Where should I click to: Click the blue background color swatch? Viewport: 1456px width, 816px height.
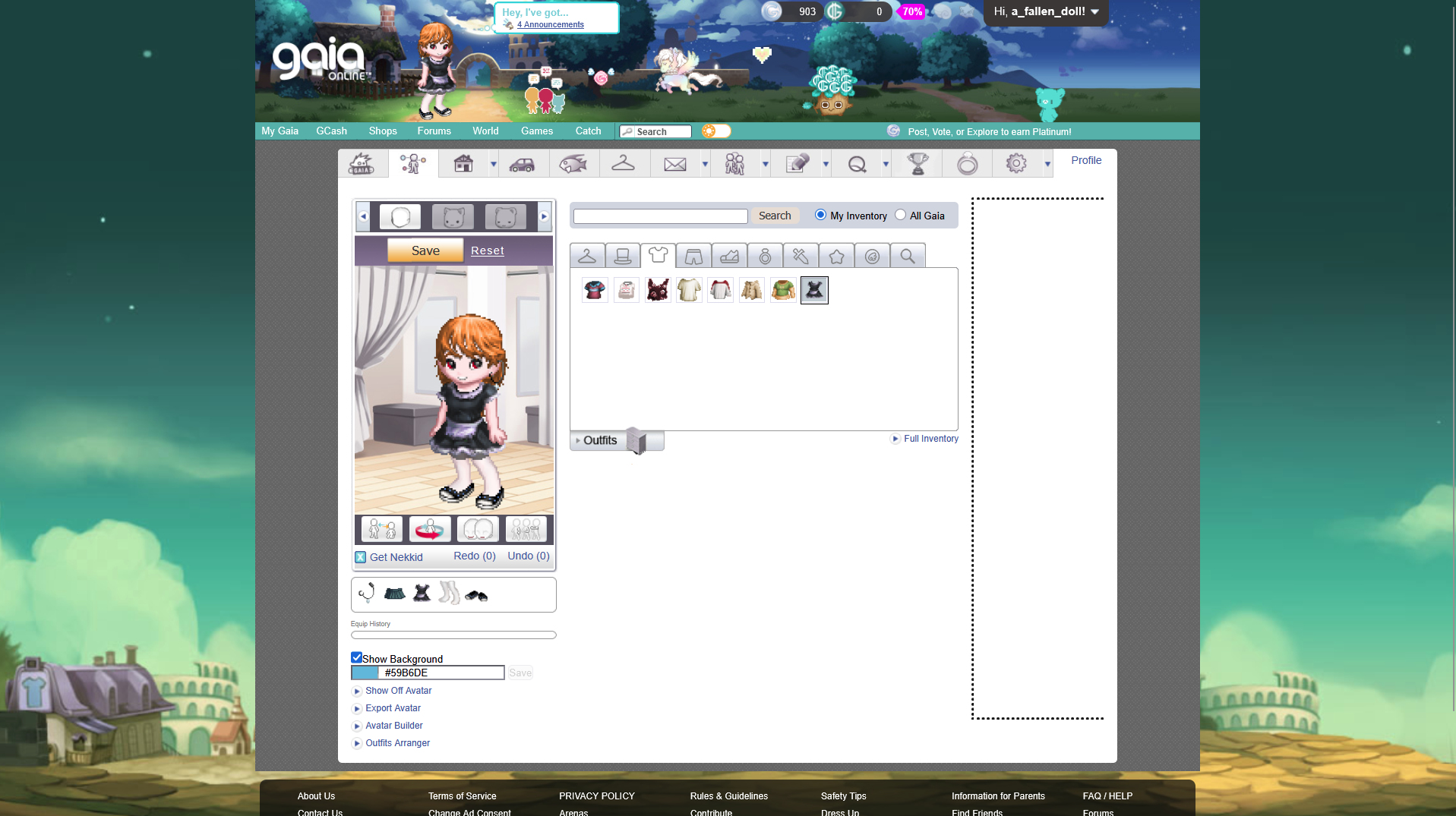[x=365, y=673]
